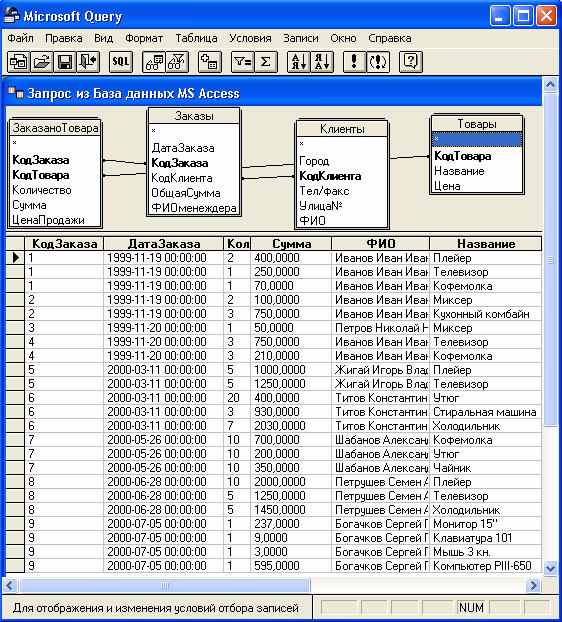Click the horizontal scrollbar right arrow
This screenshot has width=562, height=622.
click(x=534, y=585)
